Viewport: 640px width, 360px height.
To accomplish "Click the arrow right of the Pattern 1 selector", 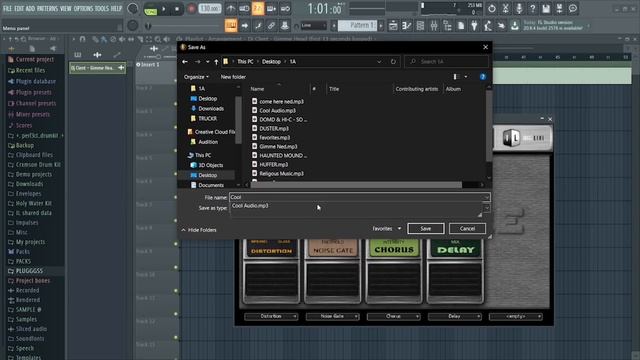I will pos(381,25).
